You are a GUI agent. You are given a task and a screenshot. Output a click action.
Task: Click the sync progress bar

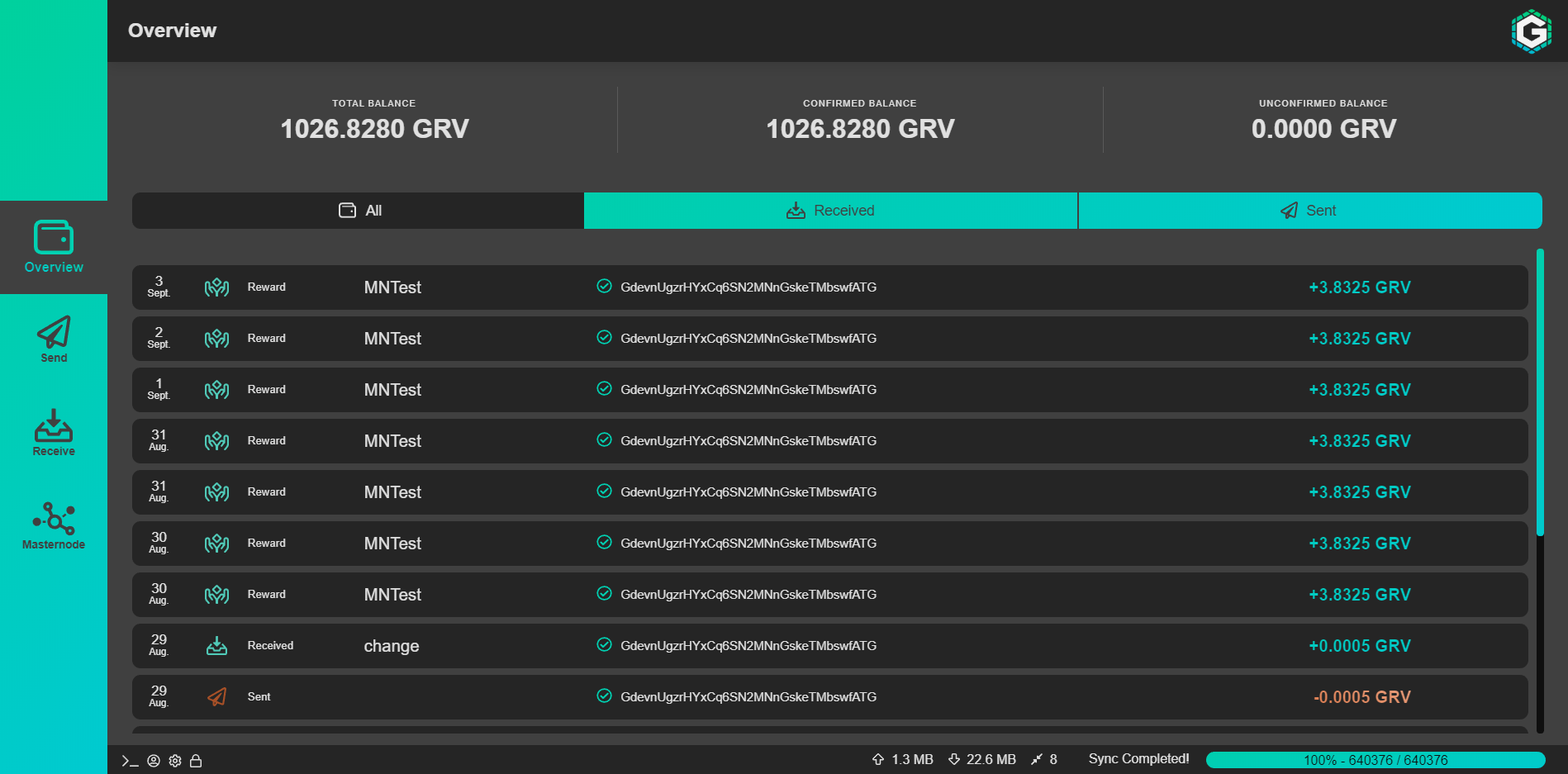click(x=1375, y=760)
